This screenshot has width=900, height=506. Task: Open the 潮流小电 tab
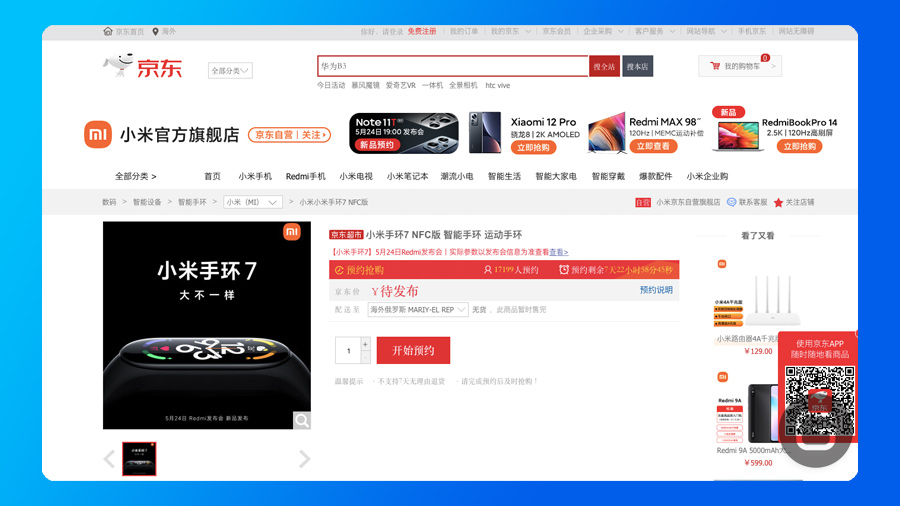[x=457, y=176]
